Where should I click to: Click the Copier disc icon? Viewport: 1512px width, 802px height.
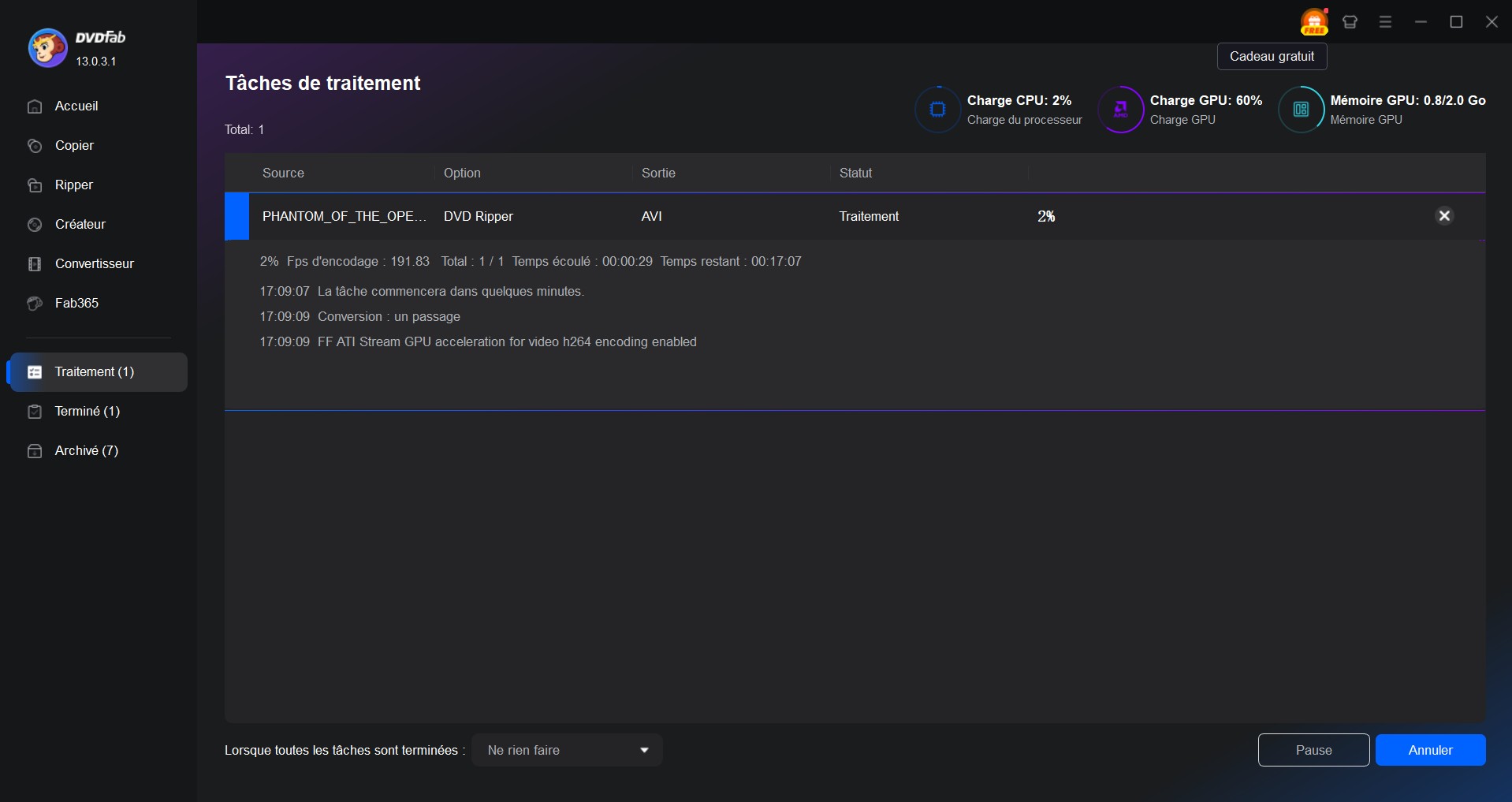click(35, 146)
